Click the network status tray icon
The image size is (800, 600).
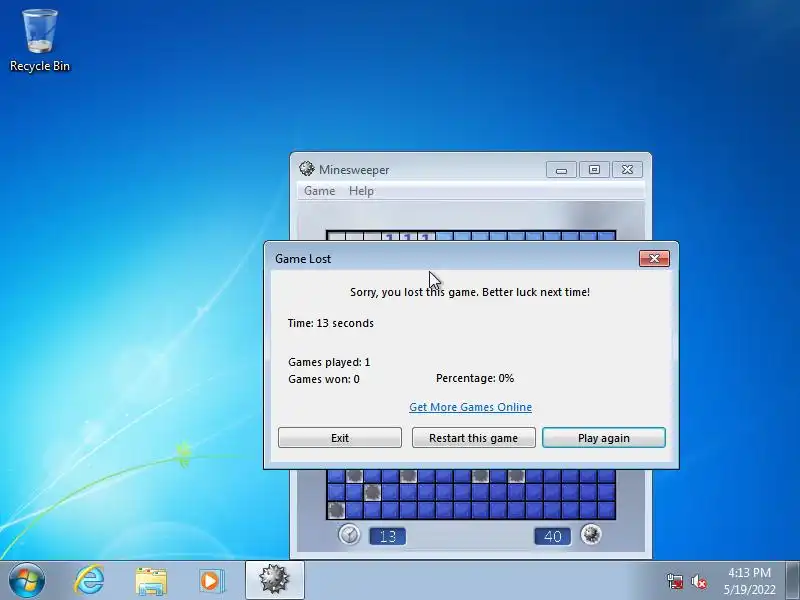pos(675,581)
